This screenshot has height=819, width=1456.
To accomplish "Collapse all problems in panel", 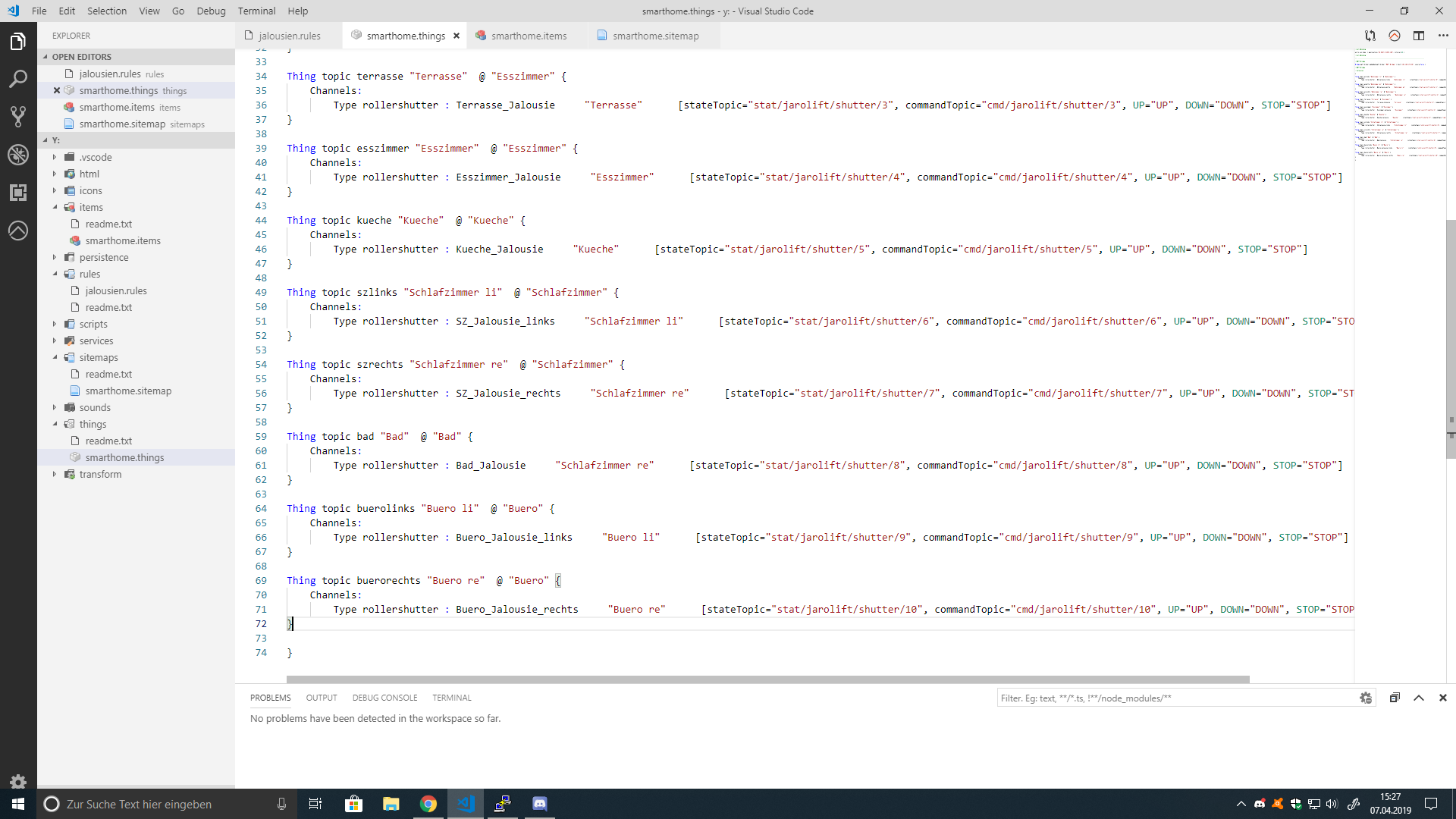I will click(x=1395, y=698).
